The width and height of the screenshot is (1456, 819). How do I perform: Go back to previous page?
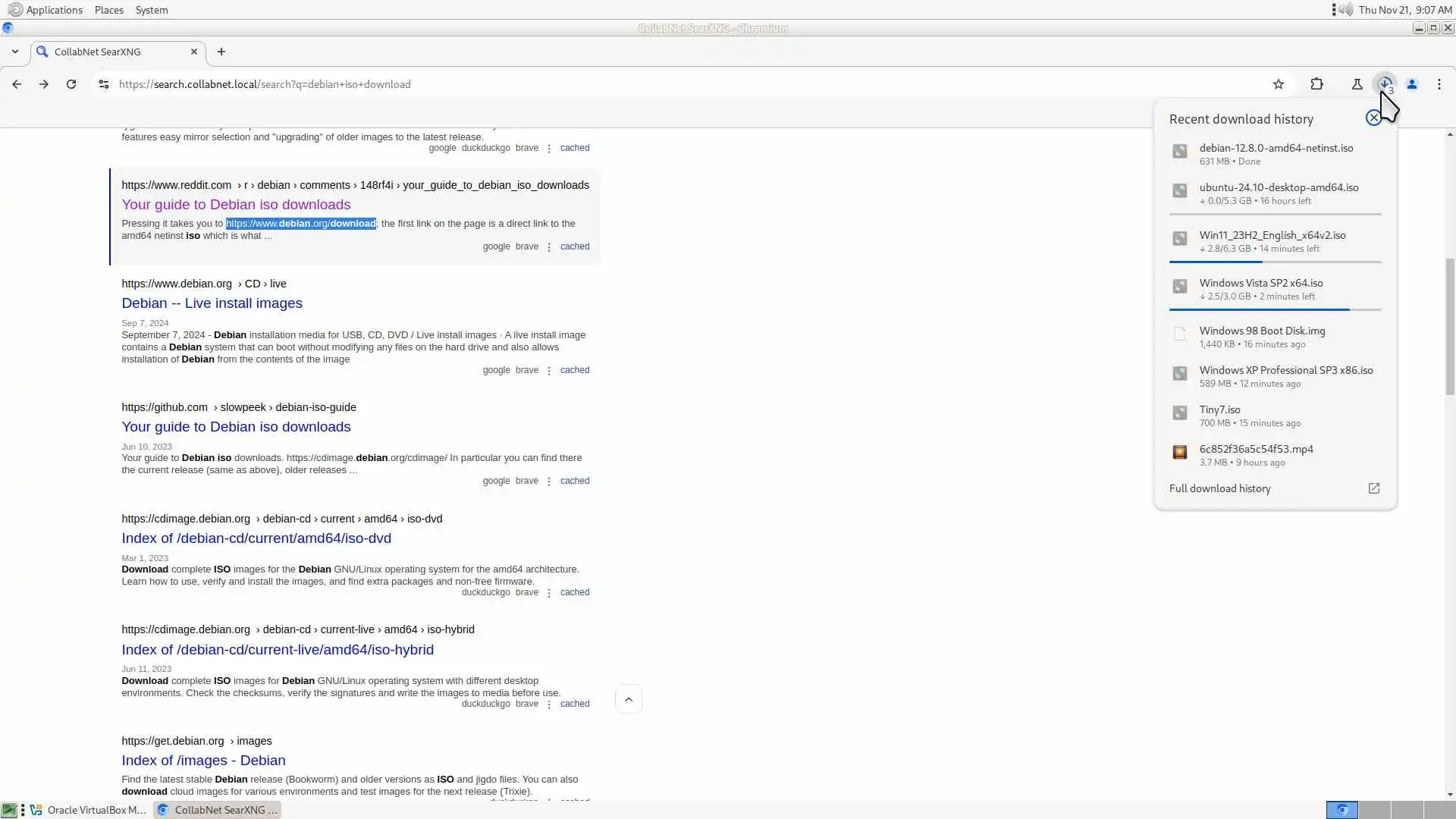(x=17, y=84)
